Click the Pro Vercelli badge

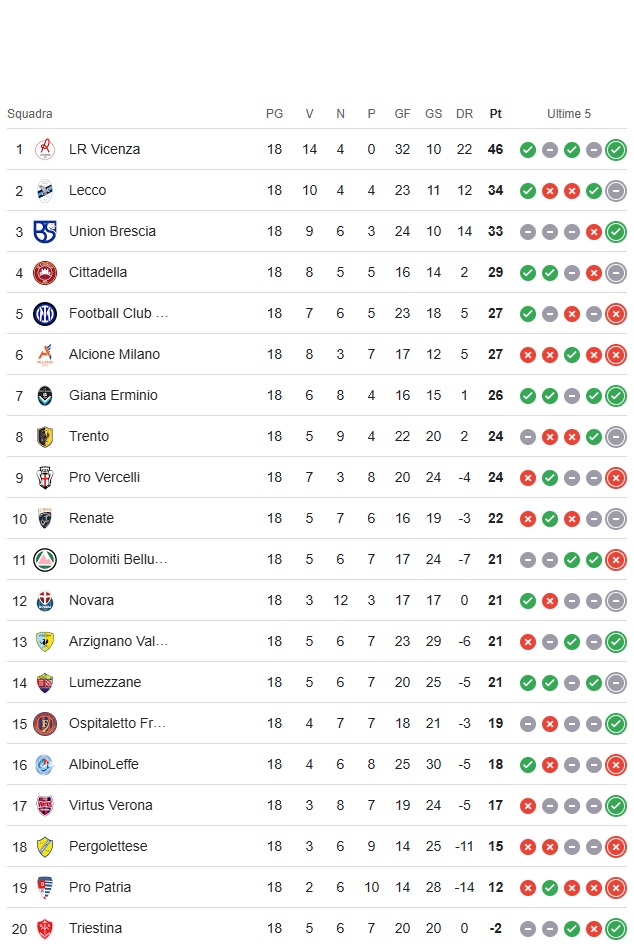pyautogui.click(x=45, y=478)
